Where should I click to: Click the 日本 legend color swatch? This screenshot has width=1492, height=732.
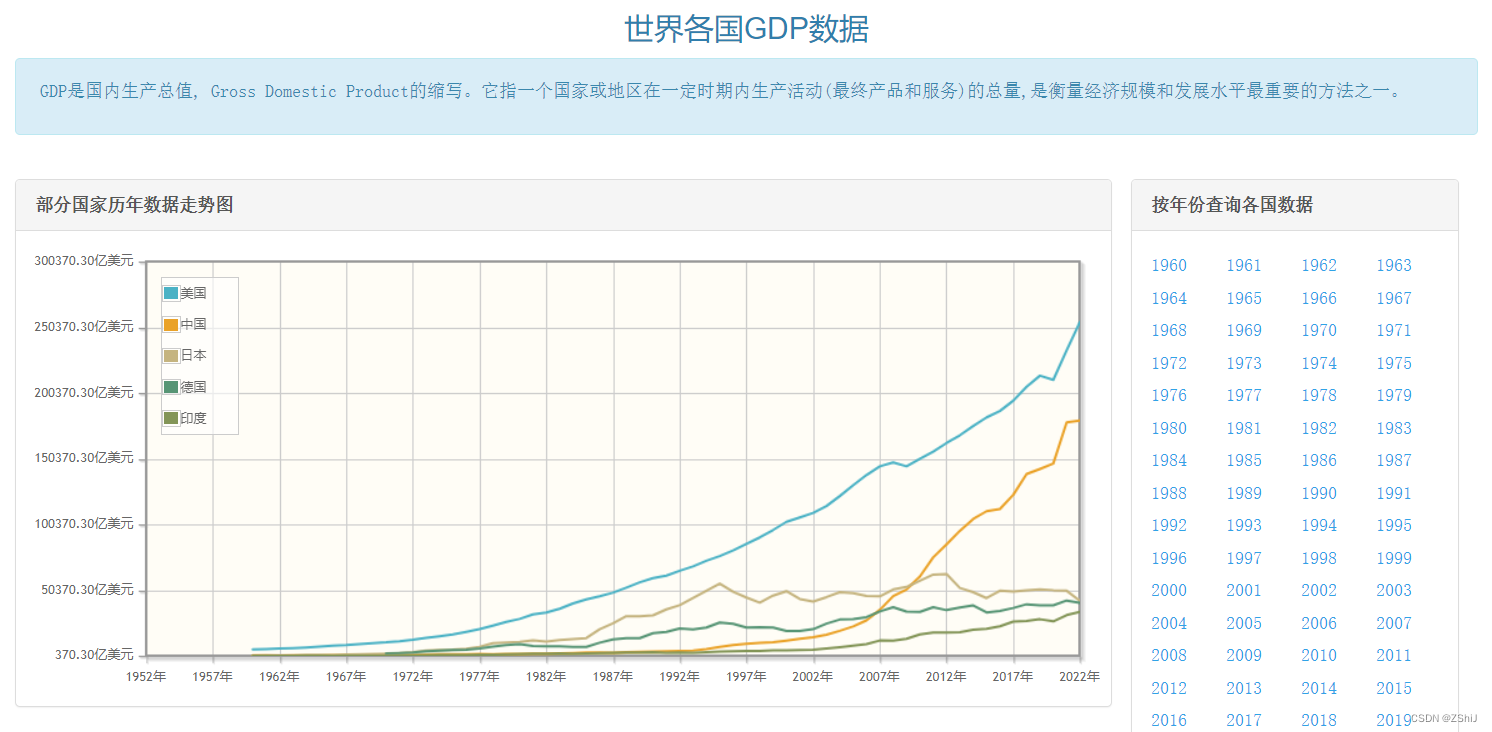[171, 355]
